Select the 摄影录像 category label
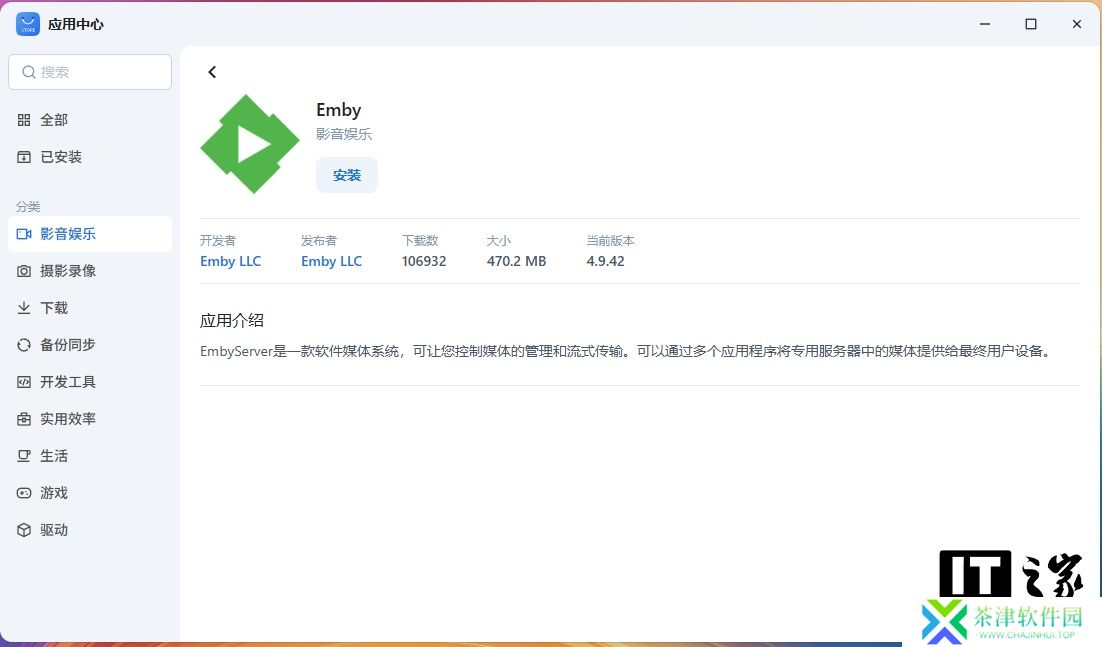 [68, 271]
